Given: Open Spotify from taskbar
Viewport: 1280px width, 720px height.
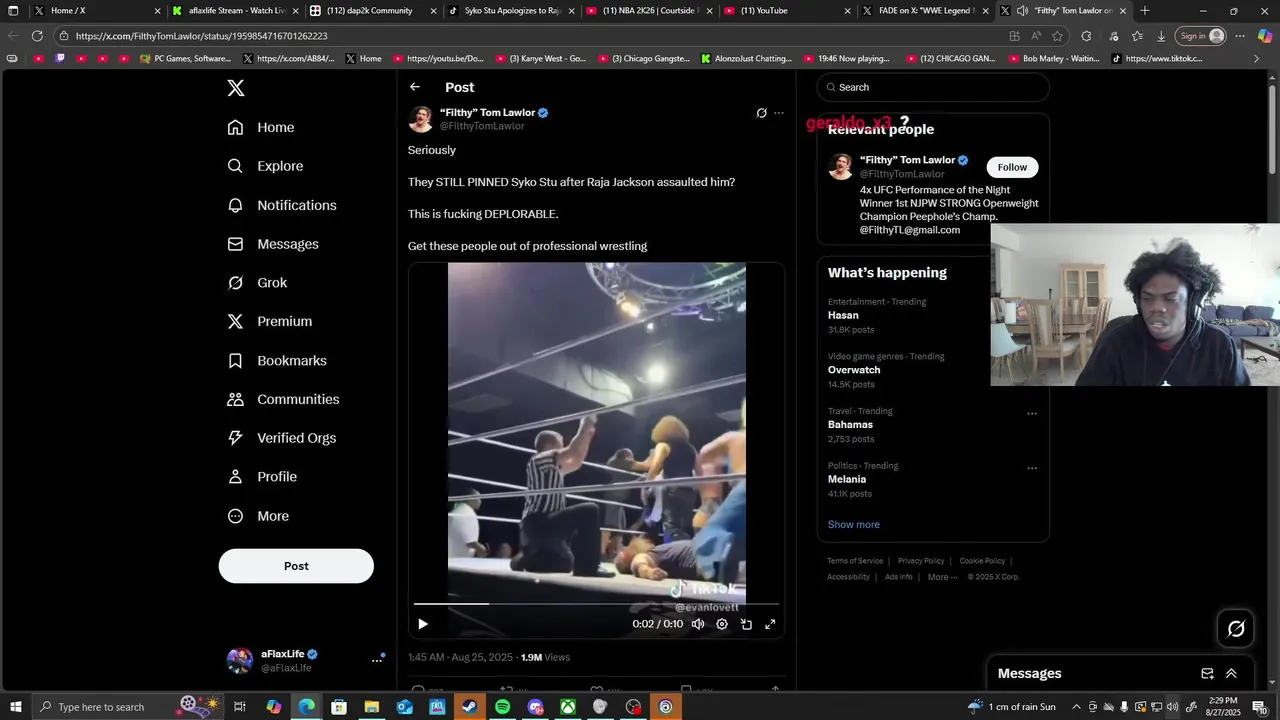Looking at the screenshot, I should pyautogui.click(x=502, y=707).
